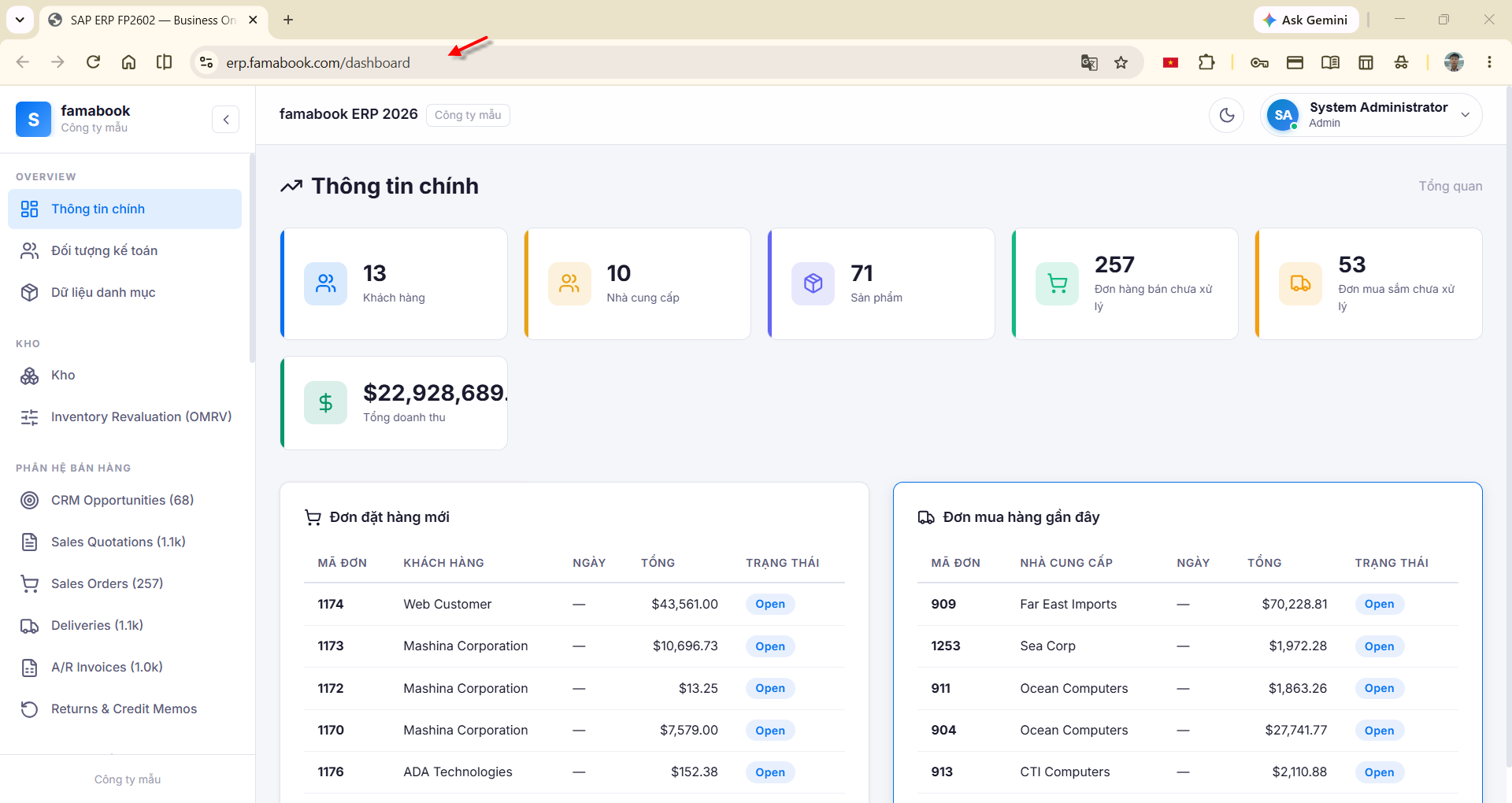Click Sea Corp supplier name
Viewport: 1512px width, 803px height.
pos(1047,646)
